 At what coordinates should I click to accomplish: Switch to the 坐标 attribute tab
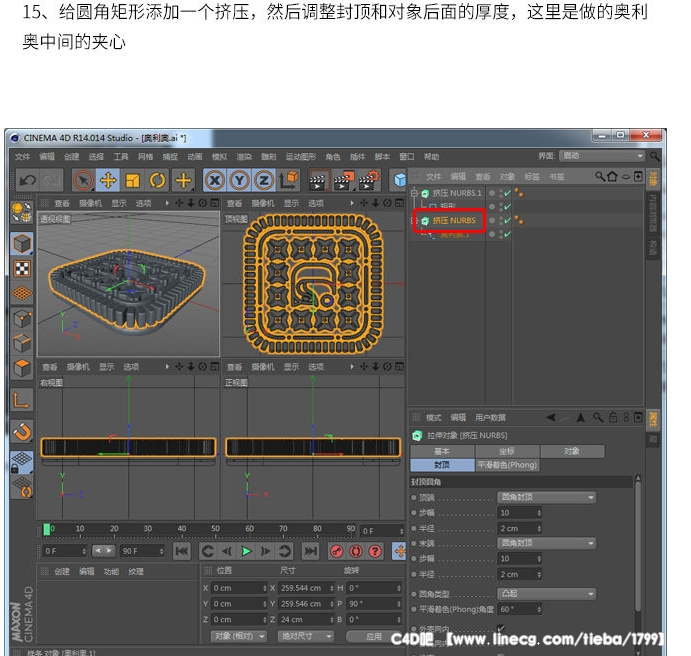coord(507,451)
